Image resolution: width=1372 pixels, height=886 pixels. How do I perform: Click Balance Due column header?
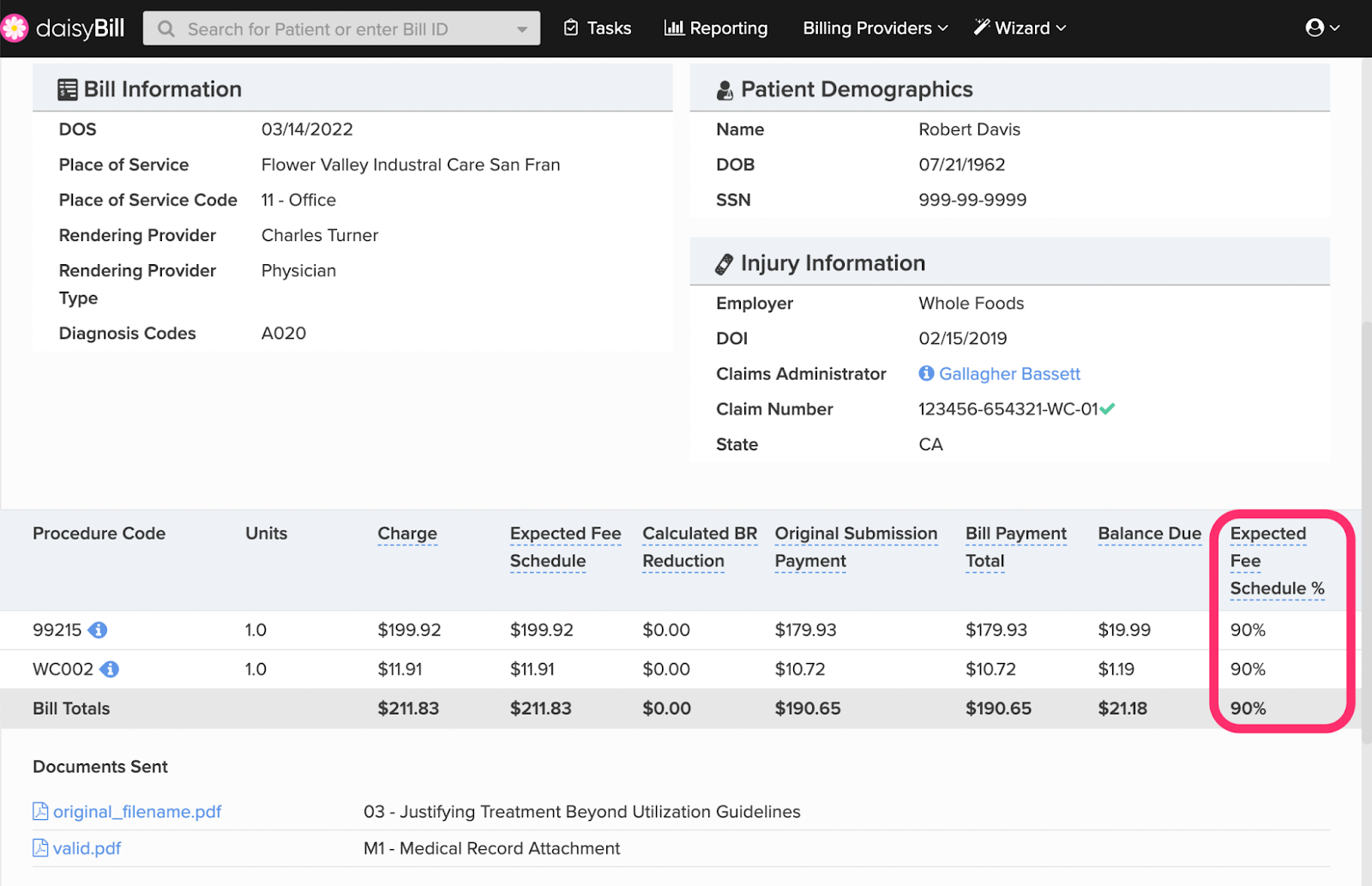pos(1149,533)
